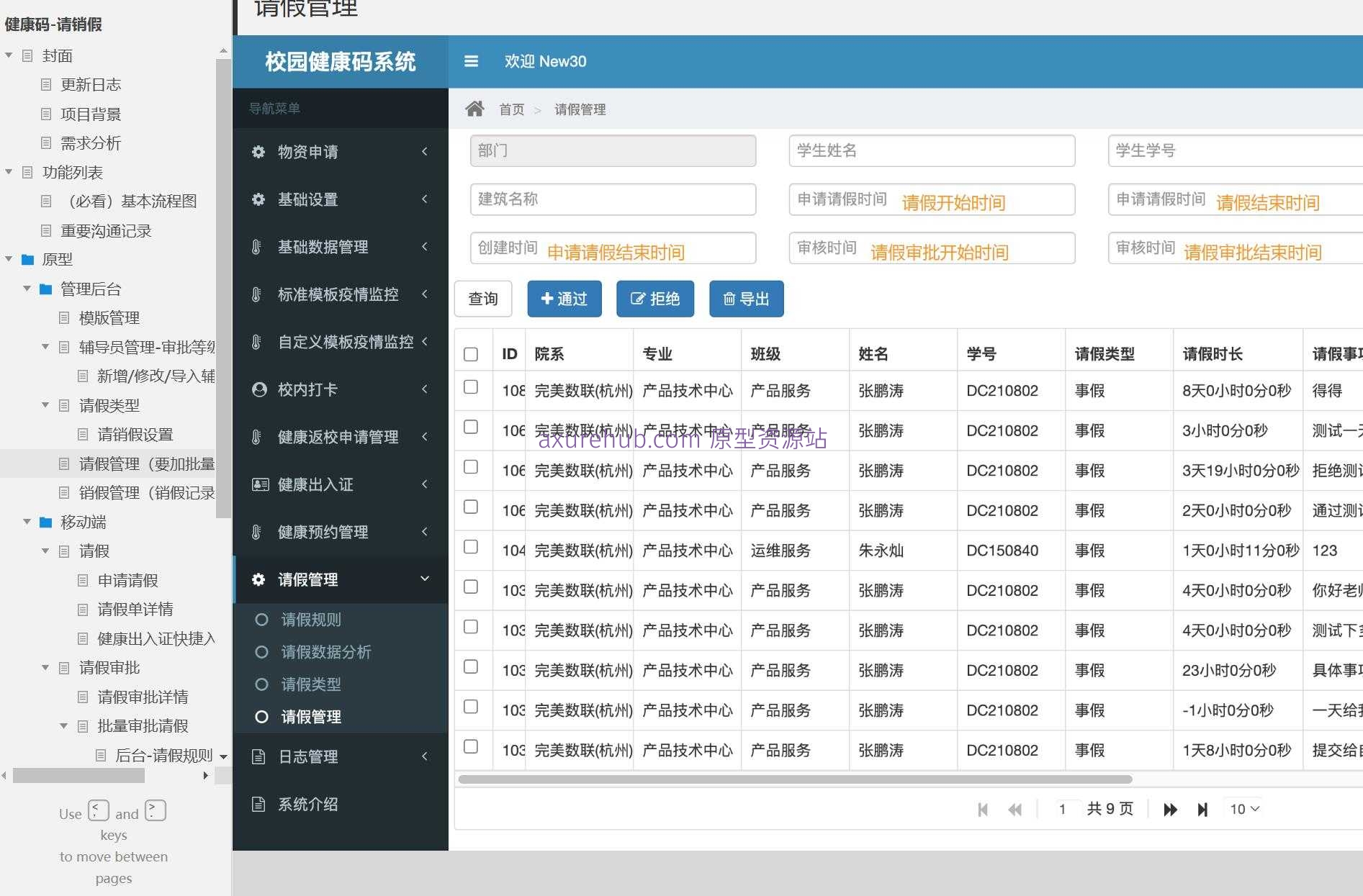
Task: Go to first page using pagination start icon
Action: coord(983,809)
